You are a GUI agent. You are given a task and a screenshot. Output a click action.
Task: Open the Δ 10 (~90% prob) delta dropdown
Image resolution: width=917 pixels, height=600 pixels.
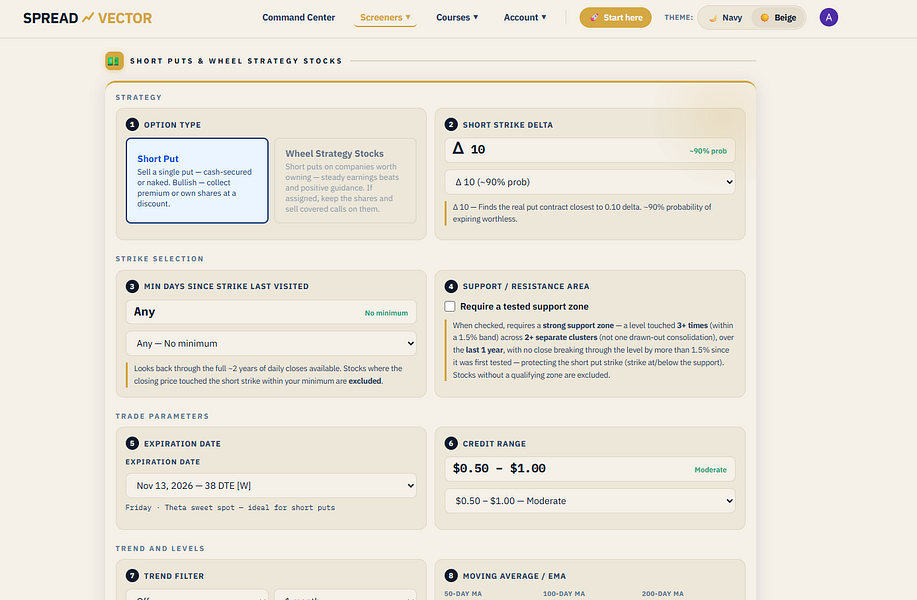point(590,182)
